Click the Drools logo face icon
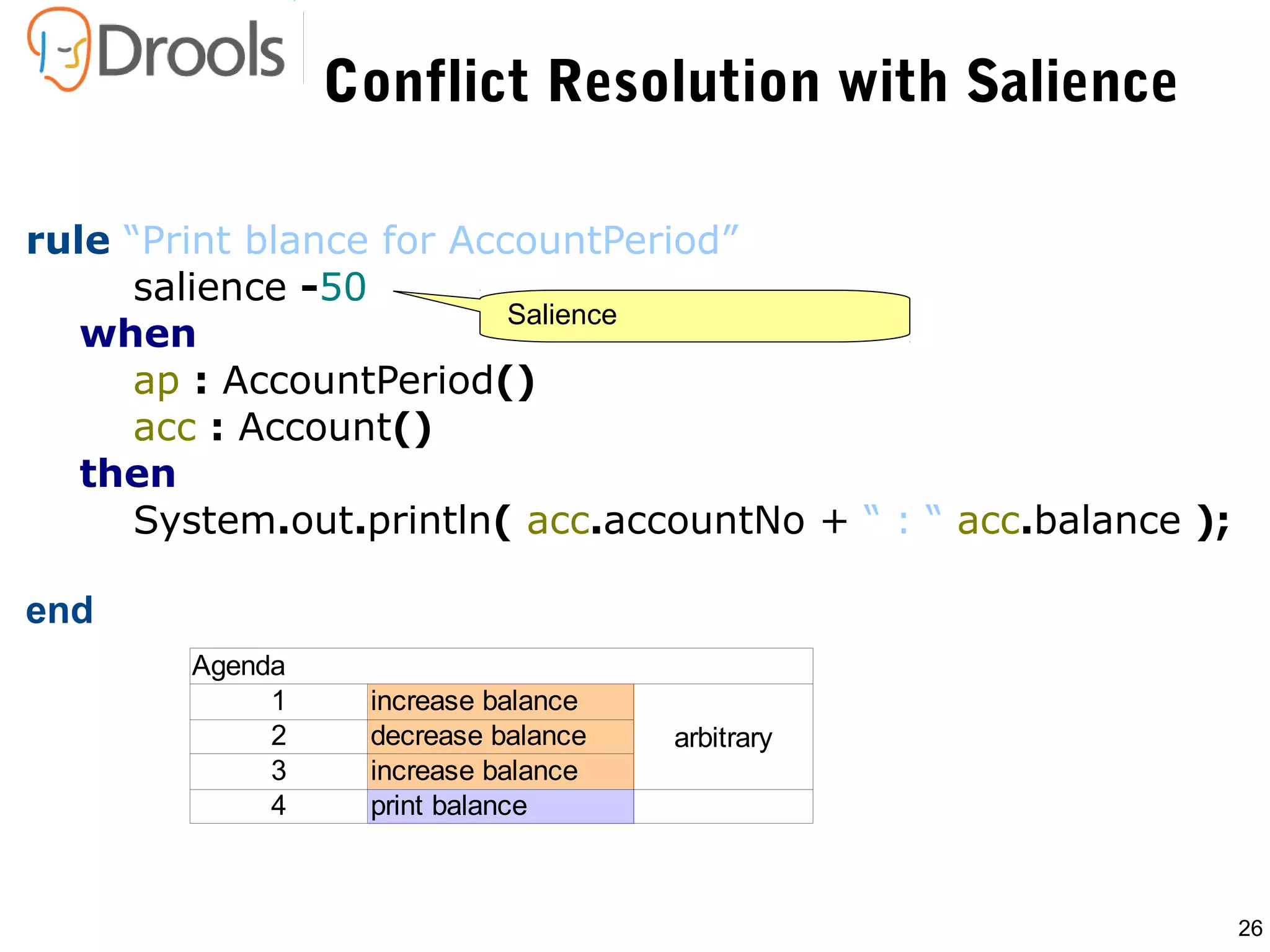The width and height of the screenshot is (1270, 952). click(x=60, y=48)
